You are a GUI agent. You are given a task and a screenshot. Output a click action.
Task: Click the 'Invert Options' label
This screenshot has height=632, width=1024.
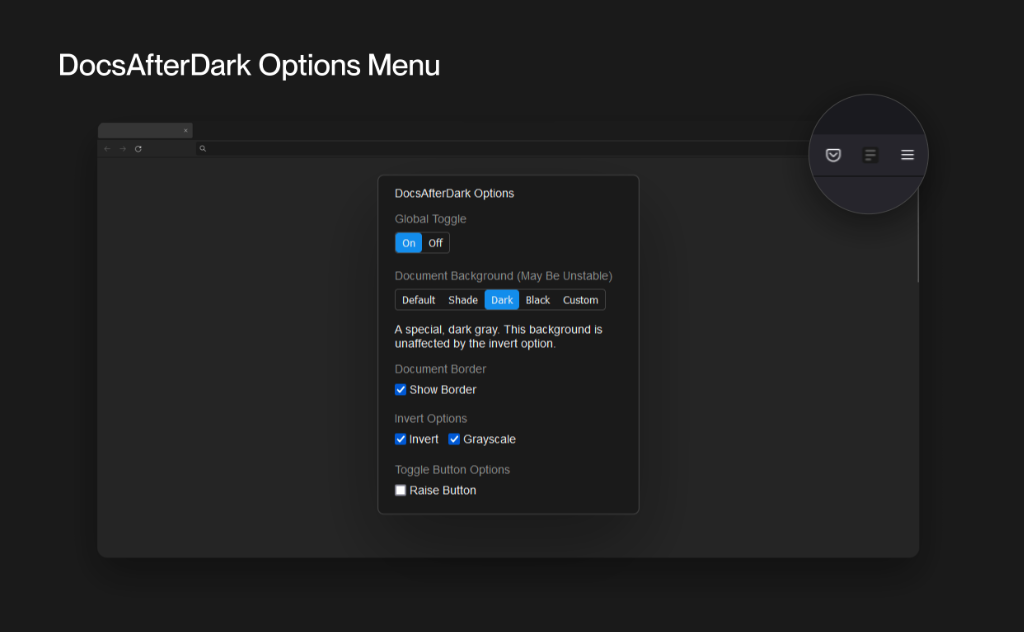pos(430,419)
